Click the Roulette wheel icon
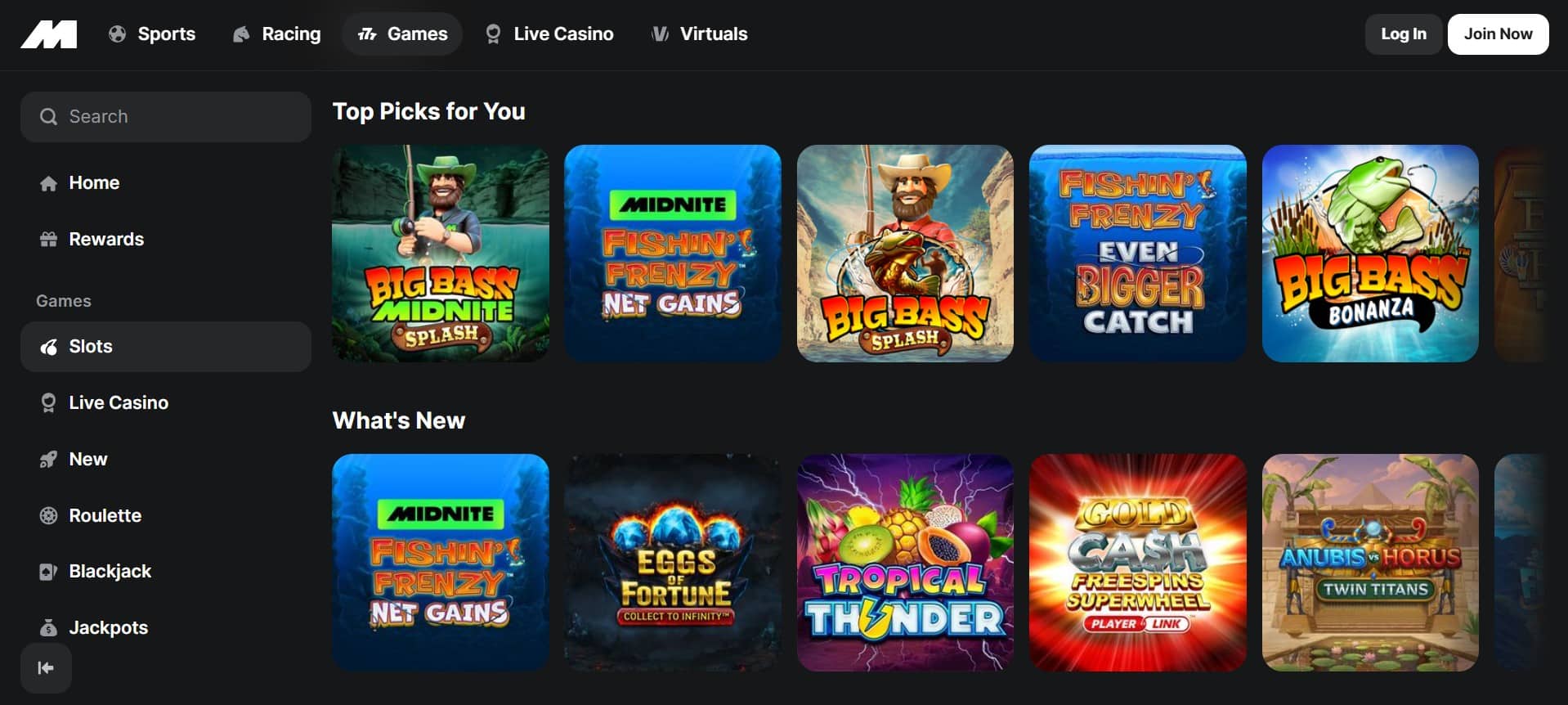The image size is (1568, 705). (48, 516)
